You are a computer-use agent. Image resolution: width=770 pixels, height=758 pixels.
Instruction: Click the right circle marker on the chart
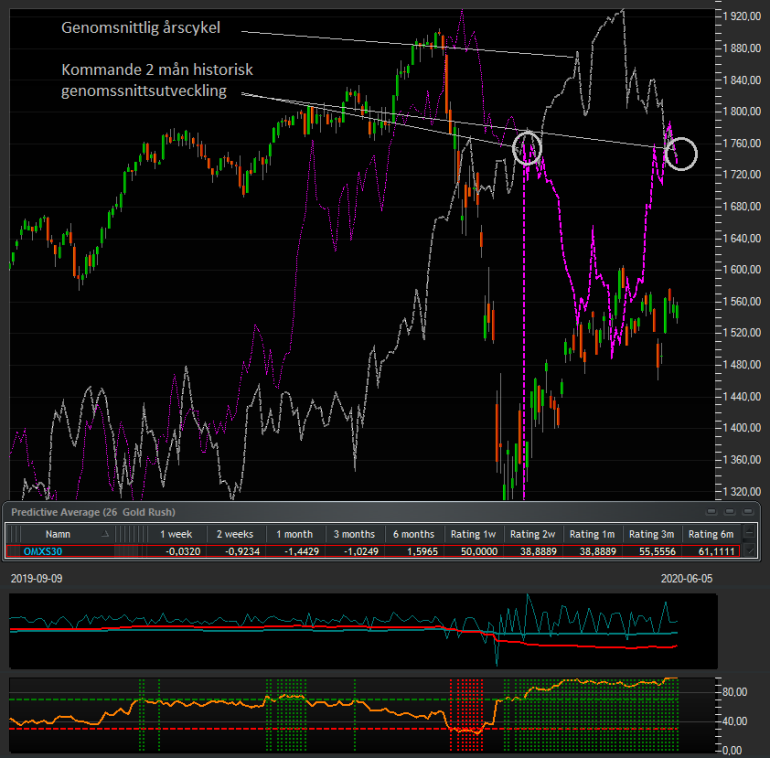pyautogui.click(x=681, y=153)
